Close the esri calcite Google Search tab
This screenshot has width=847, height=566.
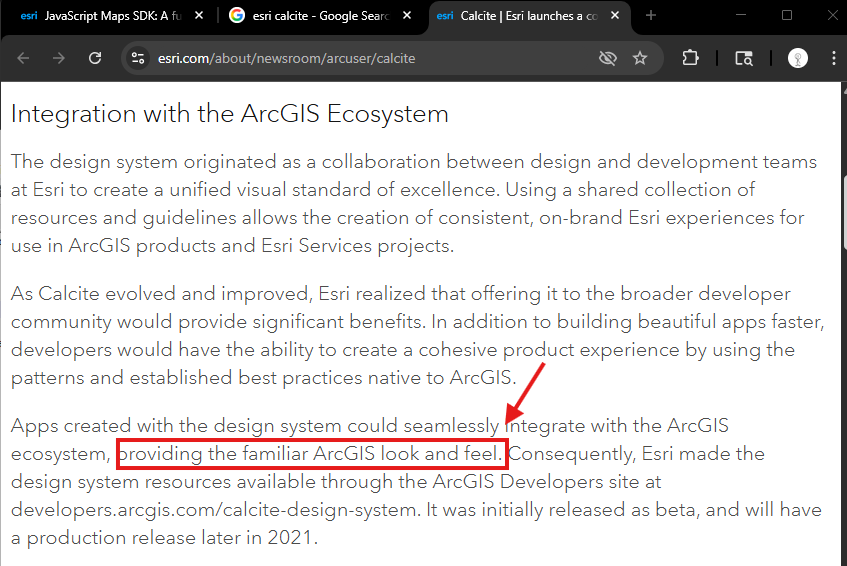pos(407,16)
